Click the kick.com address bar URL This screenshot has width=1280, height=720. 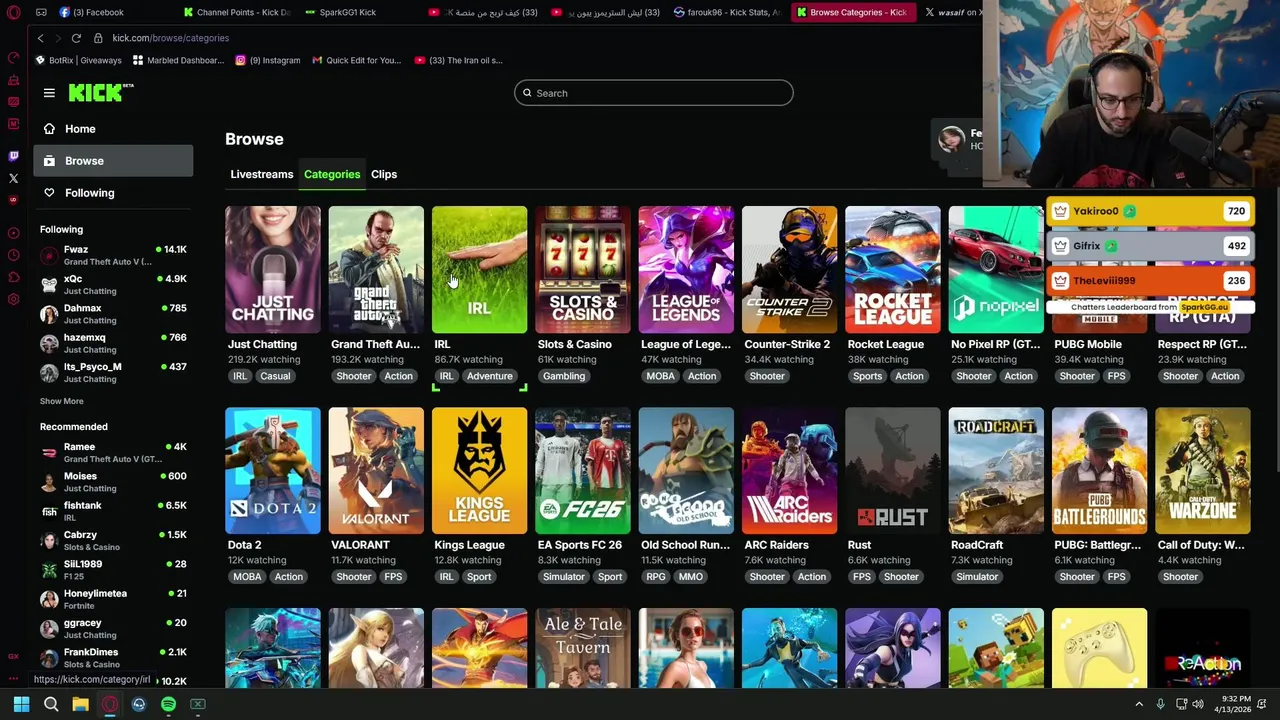click(x=171, y=38)
